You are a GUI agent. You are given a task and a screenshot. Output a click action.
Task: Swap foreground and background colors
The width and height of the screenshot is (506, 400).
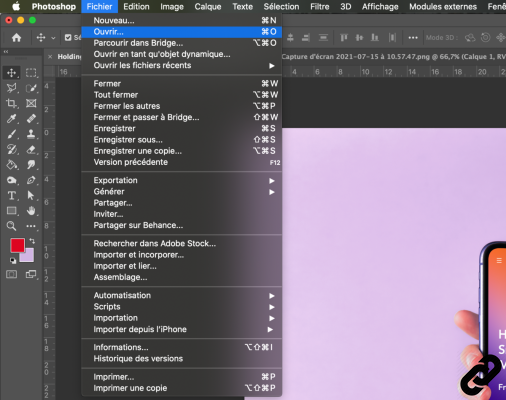click(32, 241)
